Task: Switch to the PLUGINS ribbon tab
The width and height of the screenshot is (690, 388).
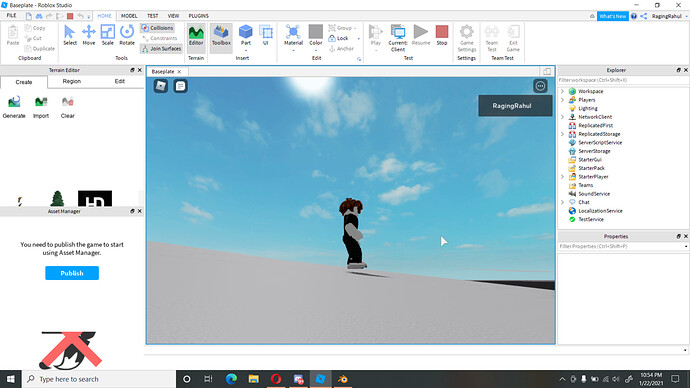Action: tap(198, 15)
